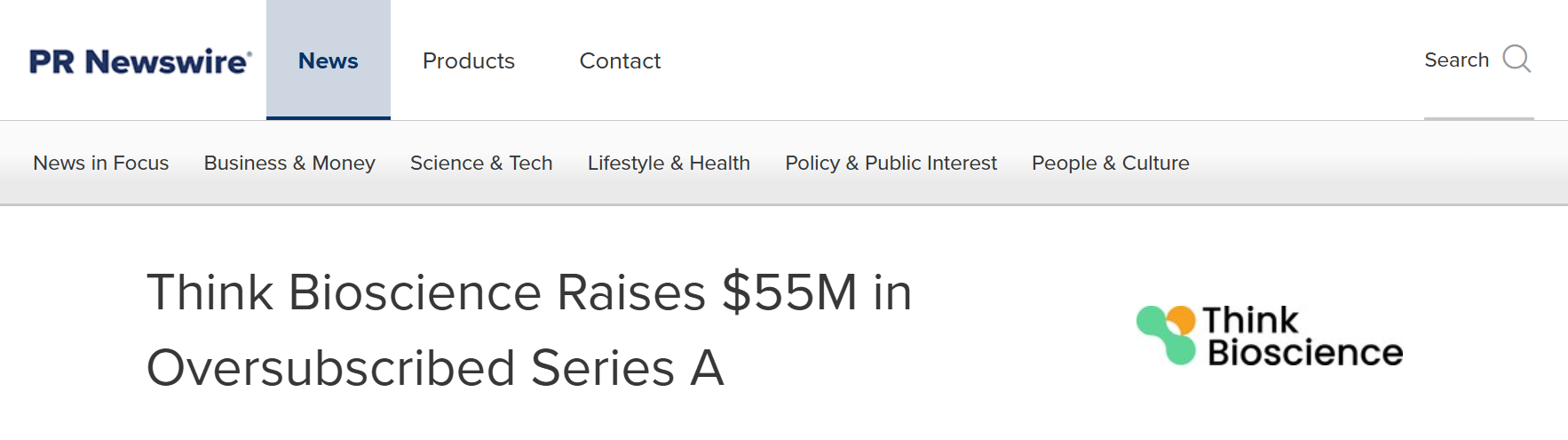Image resolution: width=1568 pixels, height=440 pixels.
Task: Click 'Bioscience' text in the company logo
Action: point(1305,353)
